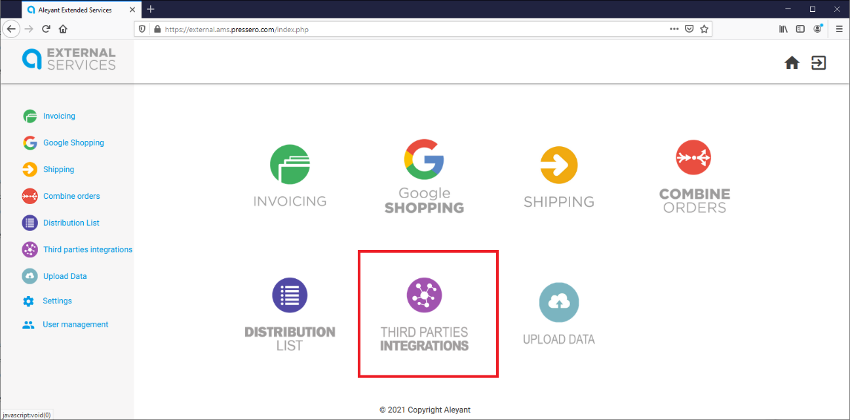Screen dimensions: 850x420
Task: Click the sidebar User management people icon
Action: [x=28, y=325]
